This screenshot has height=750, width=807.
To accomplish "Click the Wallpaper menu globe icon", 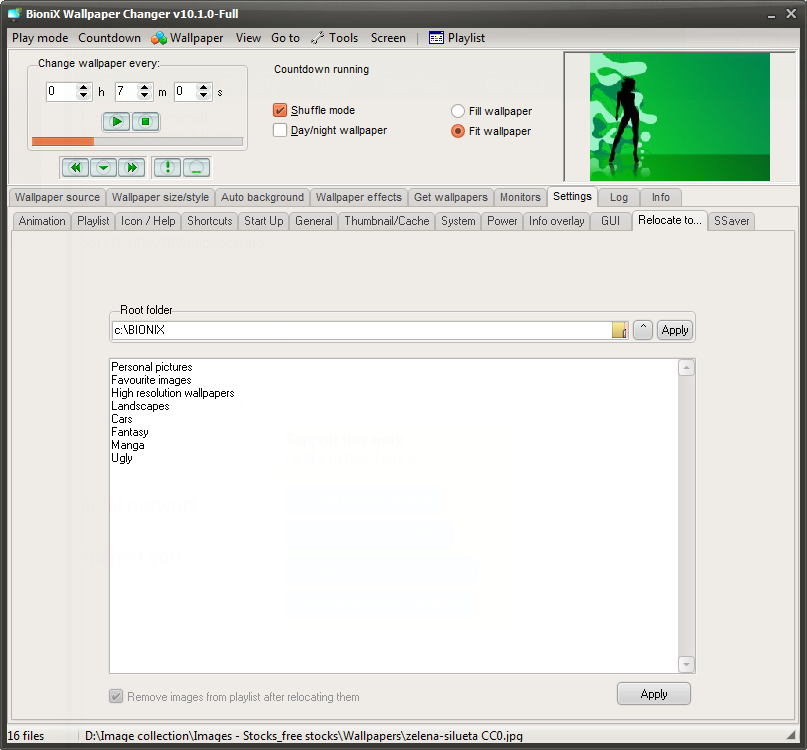I will point(159,38).
